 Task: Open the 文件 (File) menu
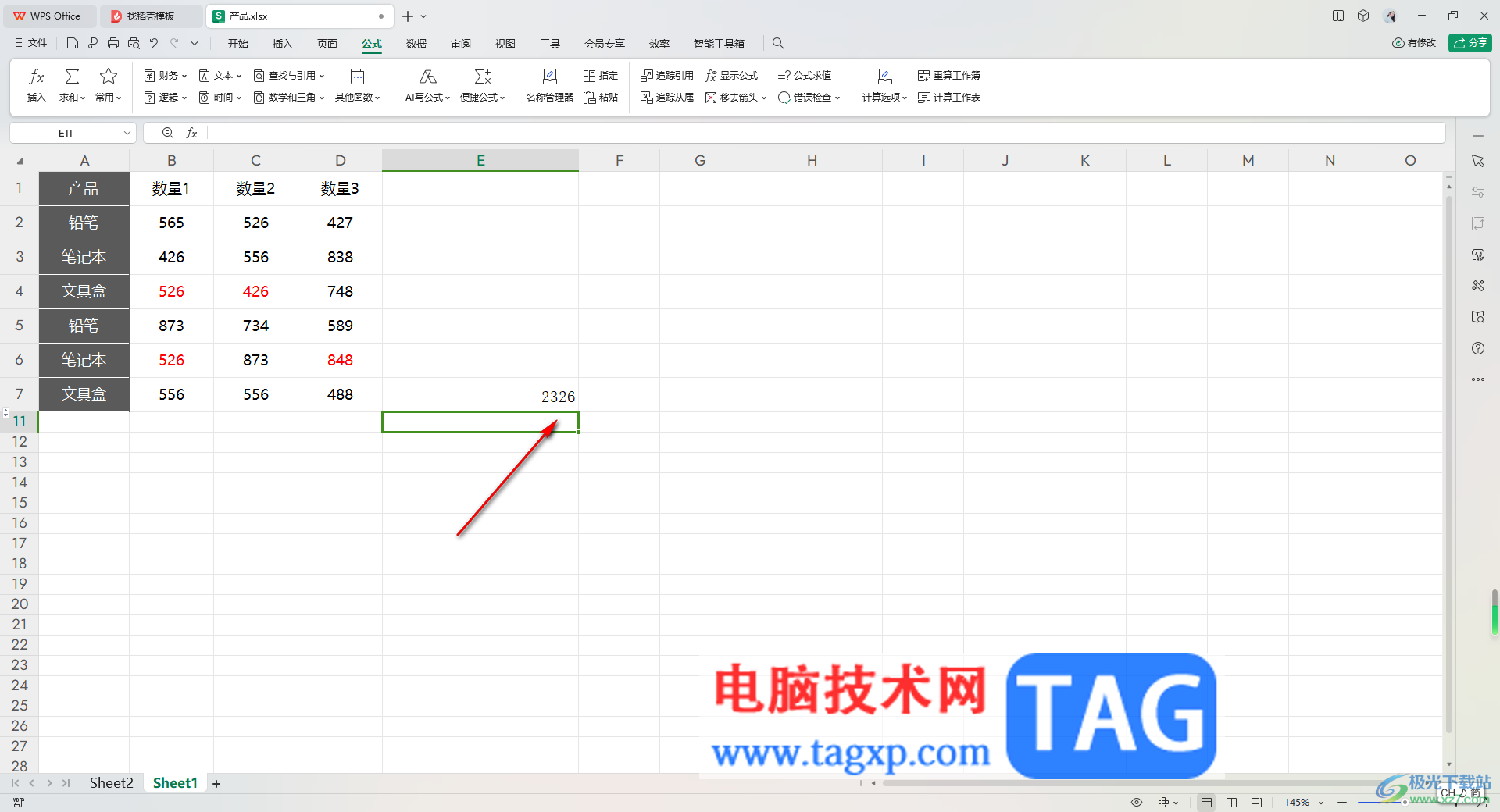[x=31, y=43]
